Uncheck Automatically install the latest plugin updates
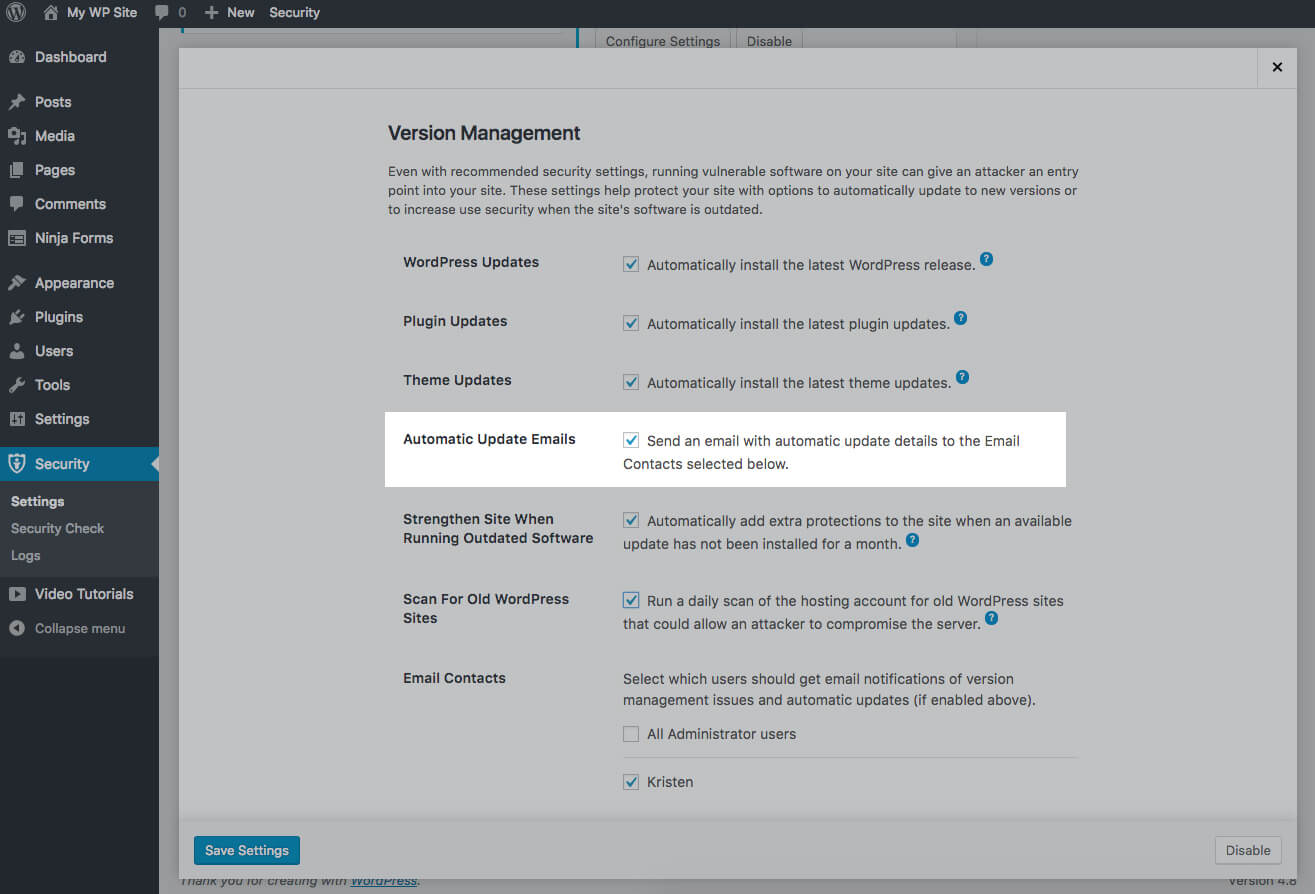The image size is (1315, 894). click(x=631, y=322)
